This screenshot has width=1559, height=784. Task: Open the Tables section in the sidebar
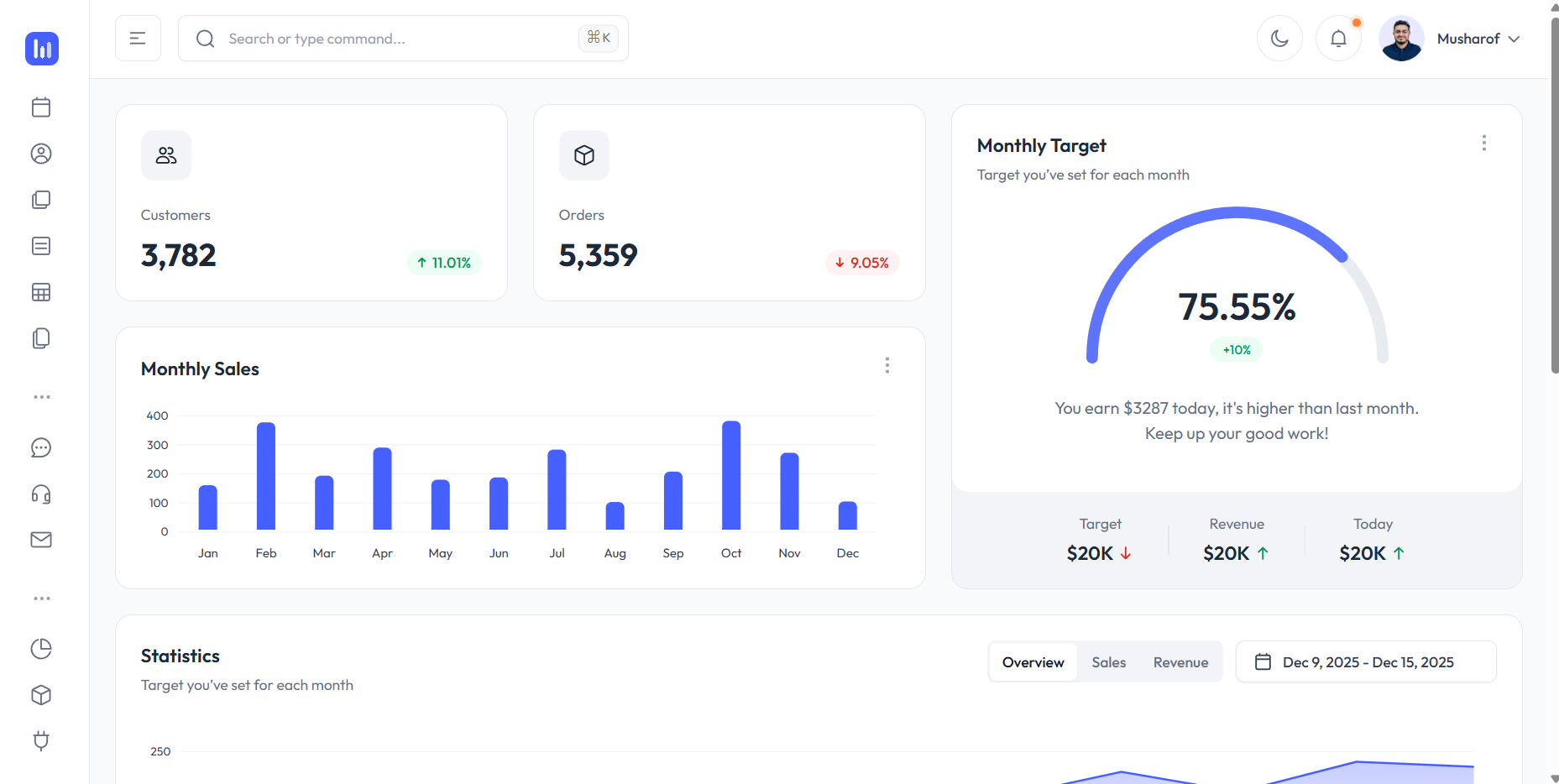click(x=41, y=292)
